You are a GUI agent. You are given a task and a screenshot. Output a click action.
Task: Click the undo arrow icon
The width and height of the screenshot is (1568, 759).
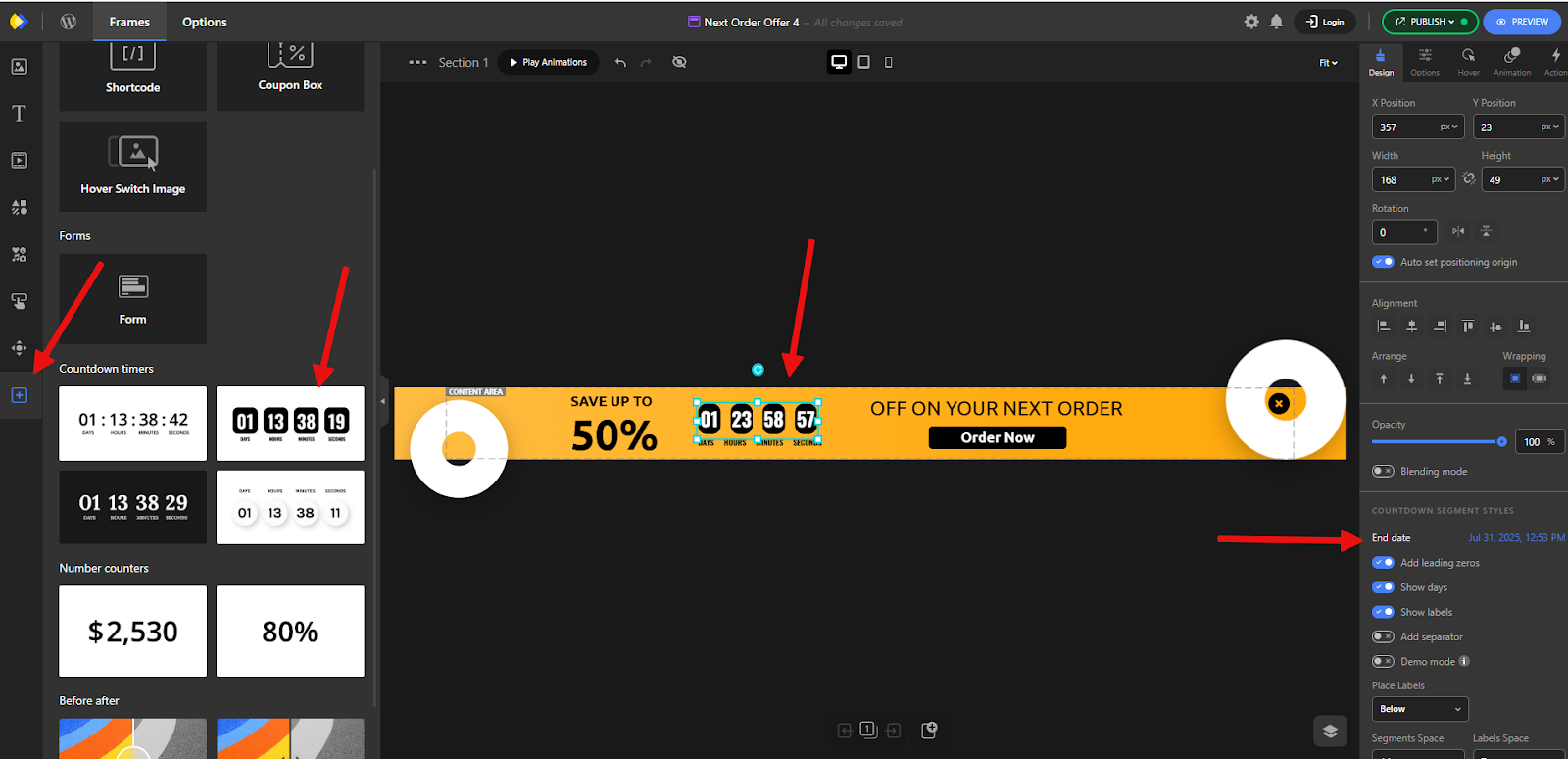click(x=620, y=62)
